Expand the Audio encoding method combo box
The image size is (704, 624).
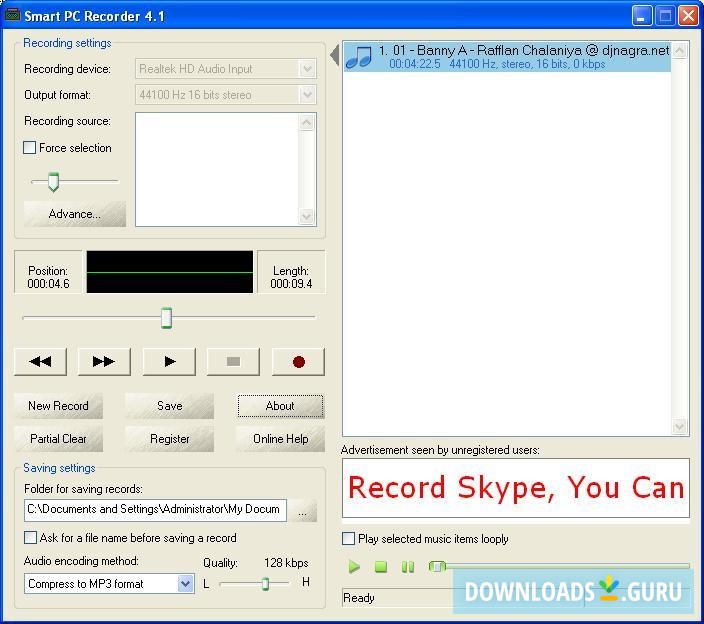(x=185, y=584)
